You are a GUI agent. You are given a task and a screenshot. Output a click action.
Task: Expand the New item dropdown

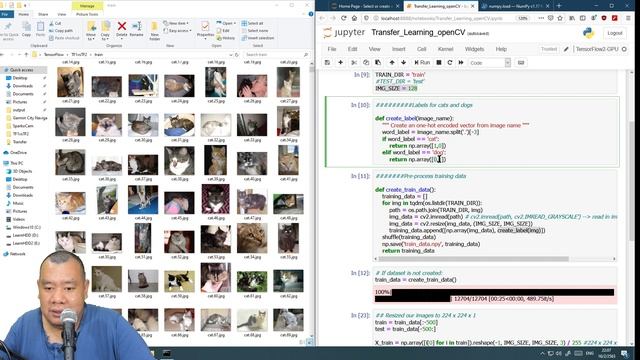click(x=176, y=23)
